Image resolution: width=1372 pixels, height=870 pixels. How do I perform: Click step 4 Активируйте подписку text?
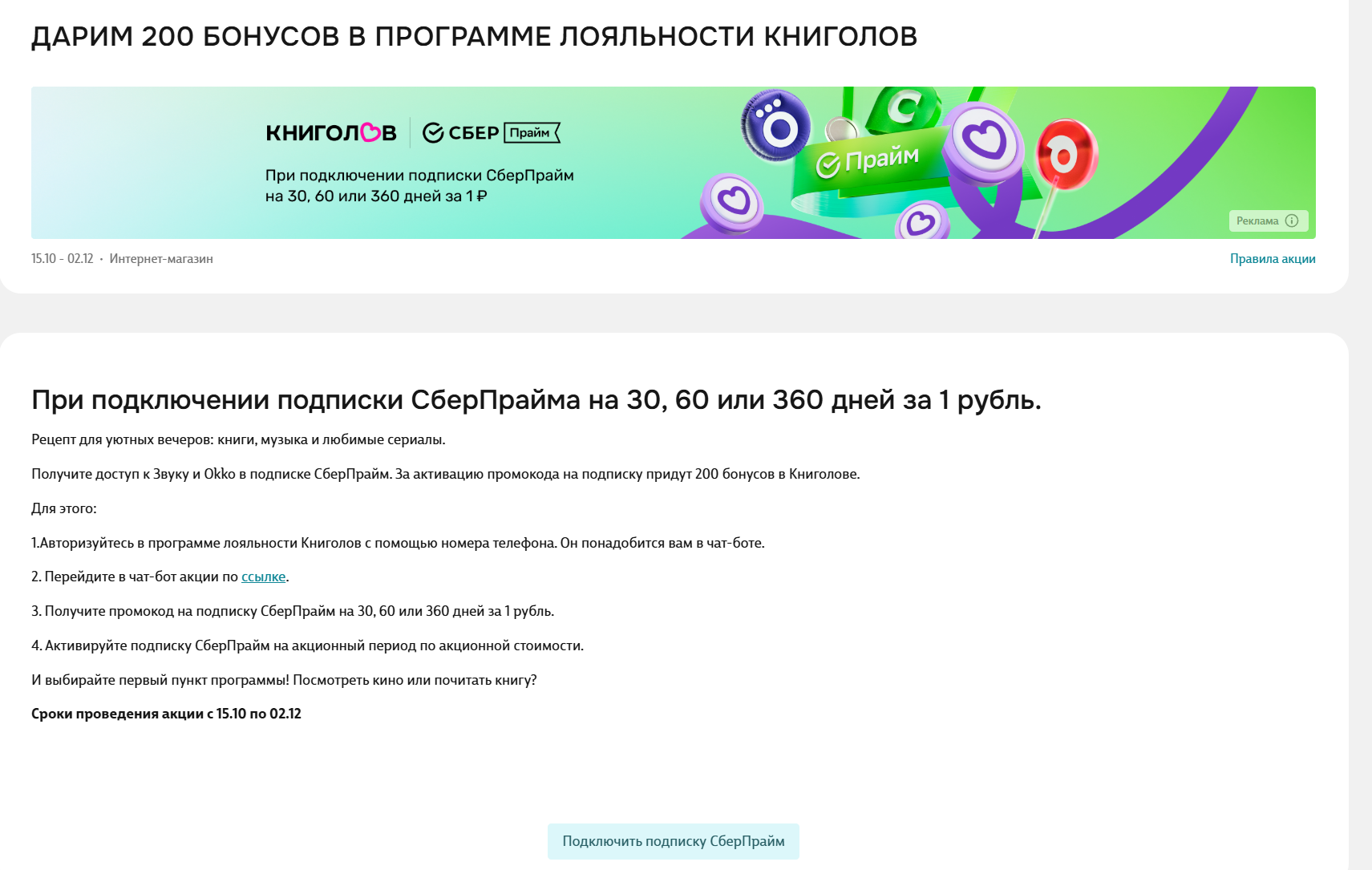307,645
